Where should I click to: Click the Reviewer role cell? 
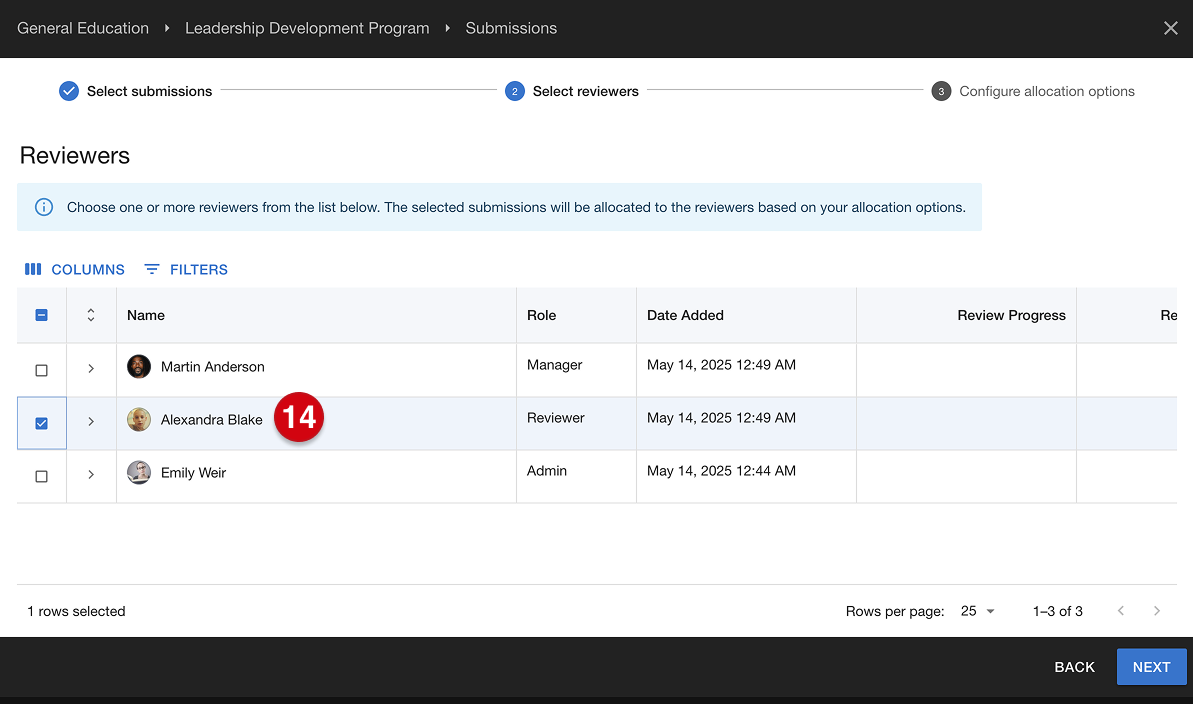pos(576,423)
